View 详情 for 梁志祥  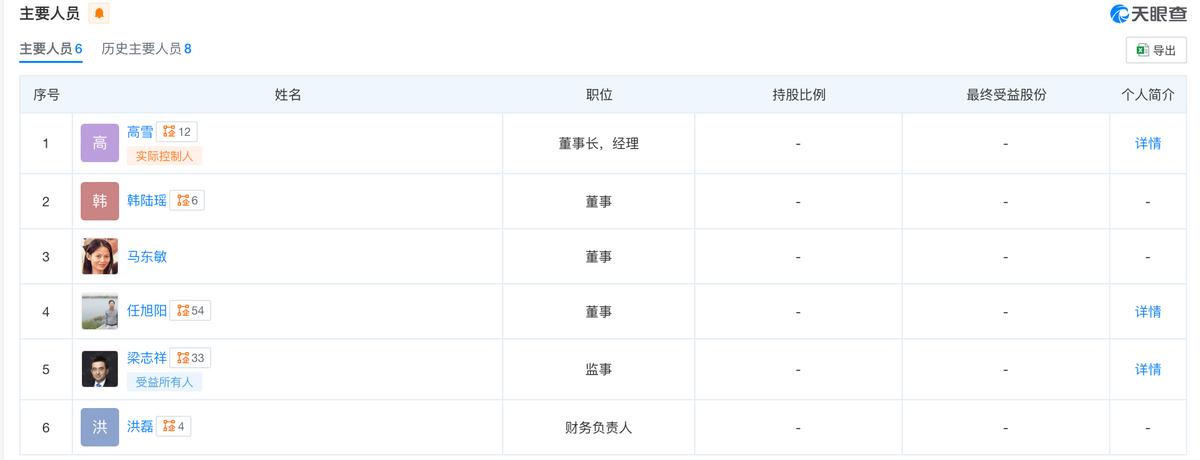(1148, 370)
